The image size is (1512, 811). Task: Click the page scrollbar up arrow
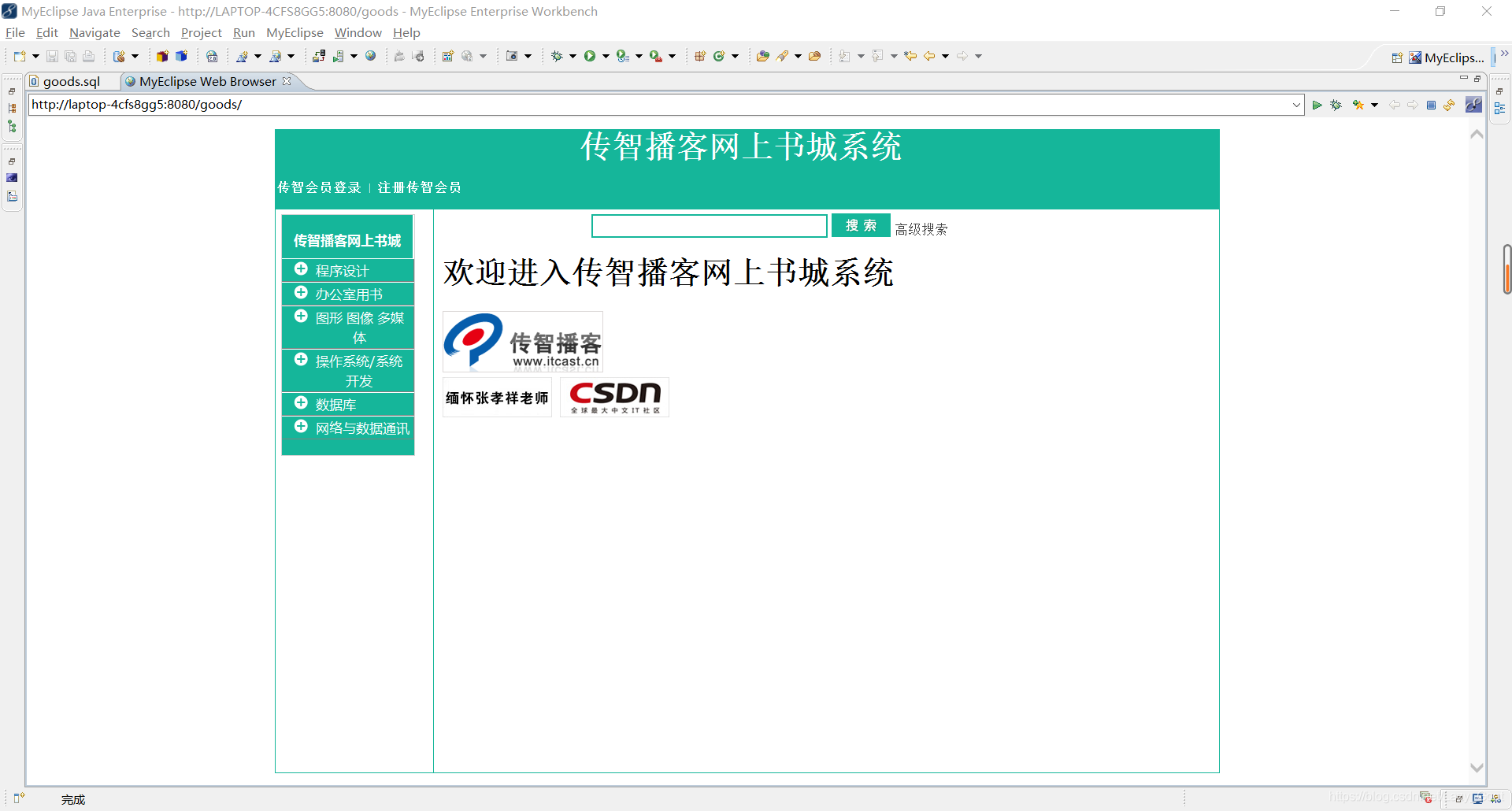pyautogui.click(x=1477, y=135)
